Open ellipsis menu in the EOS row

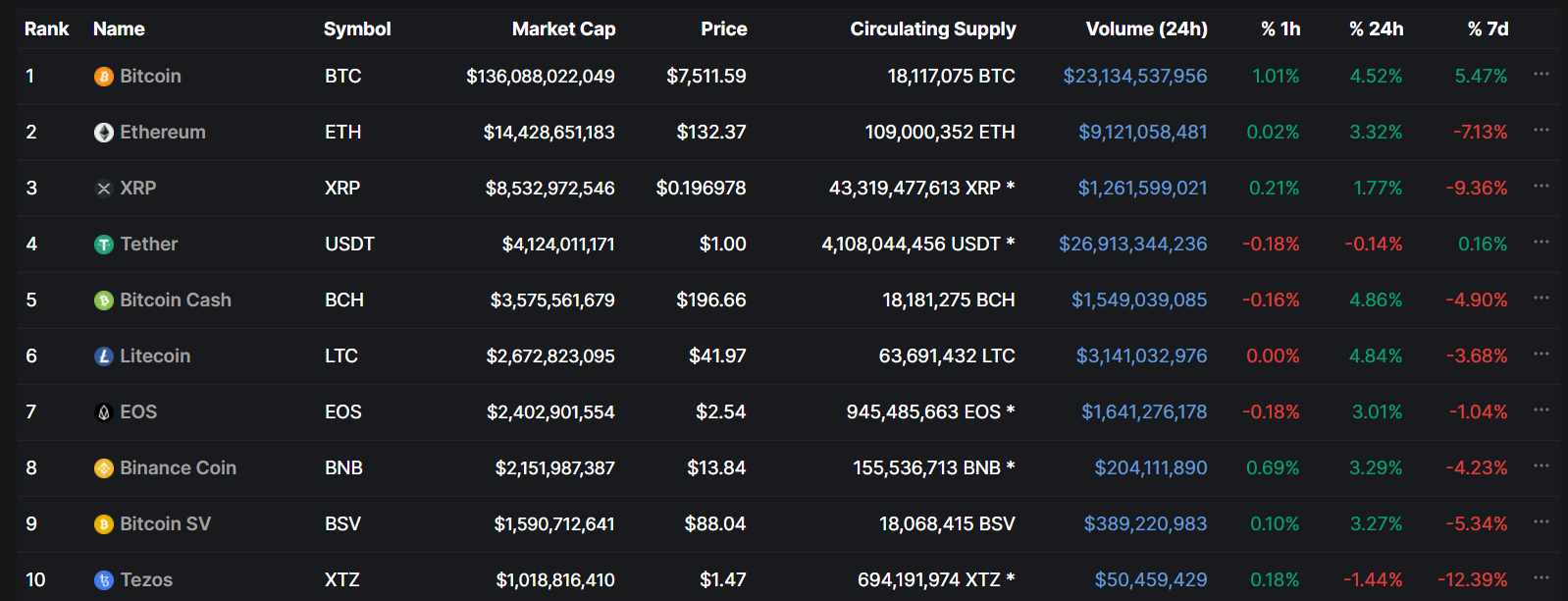1541,410
